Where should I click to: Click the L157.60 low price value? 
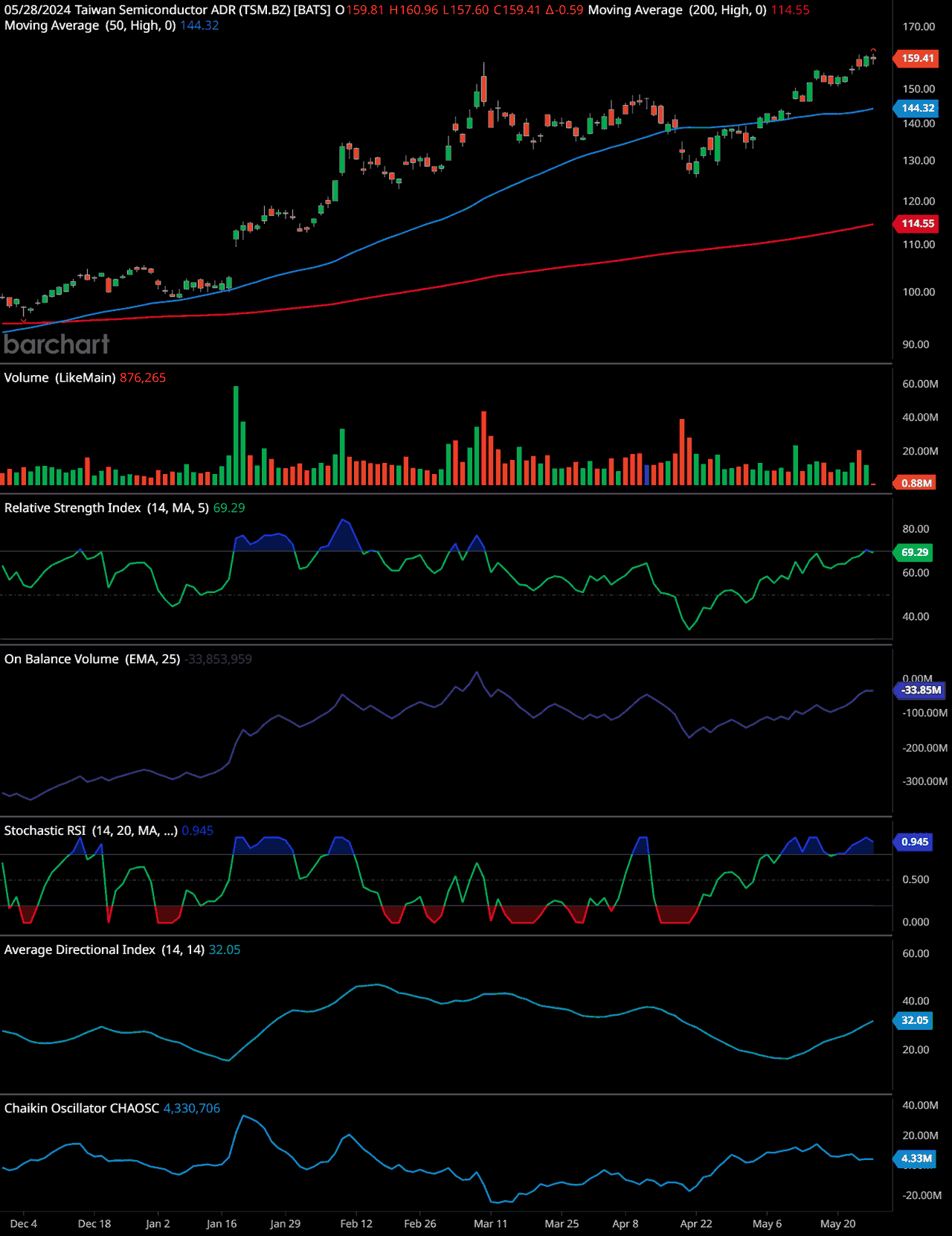click(466, 10)
